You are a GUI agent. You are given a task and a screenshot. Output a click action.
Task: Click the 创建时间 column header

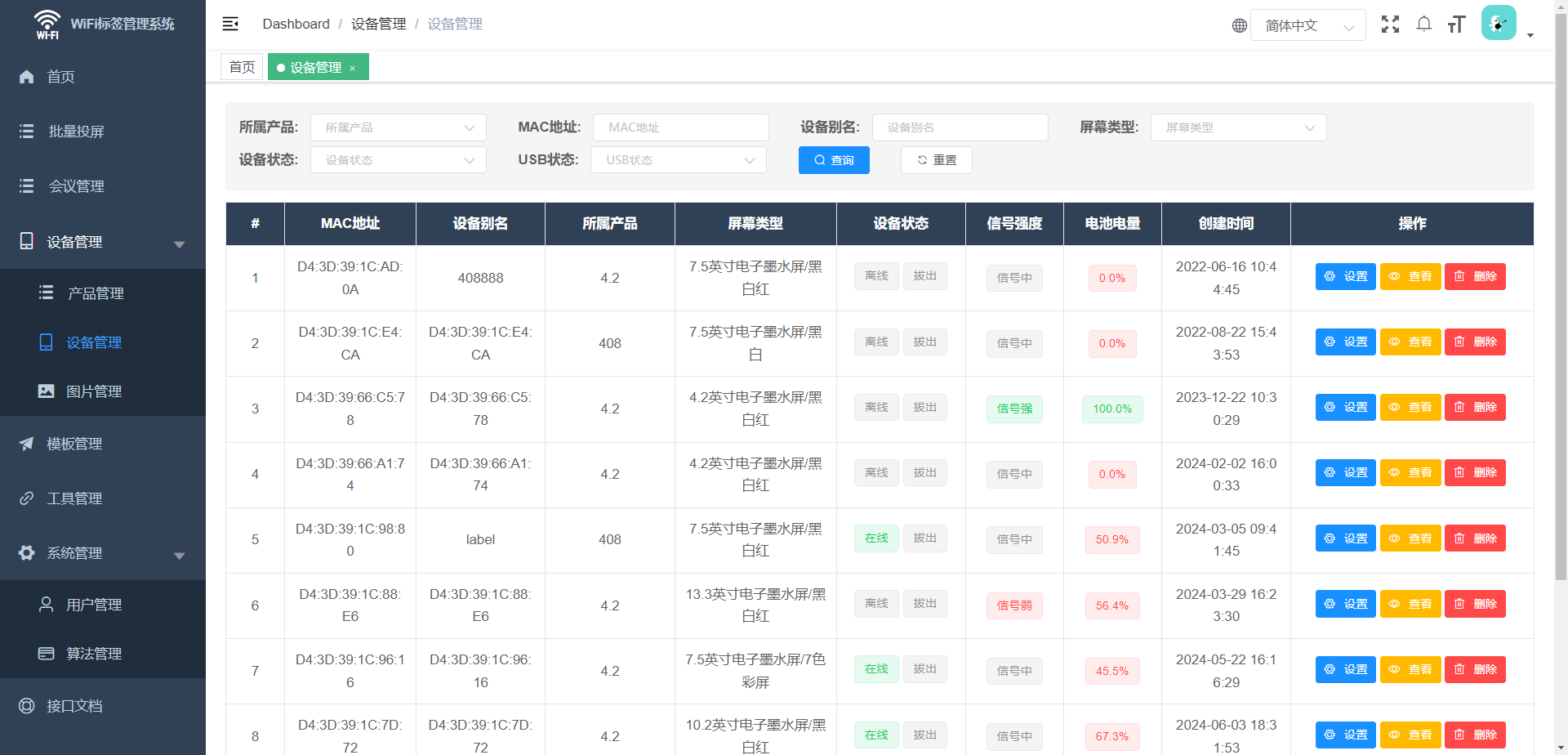click(1226, 224)
